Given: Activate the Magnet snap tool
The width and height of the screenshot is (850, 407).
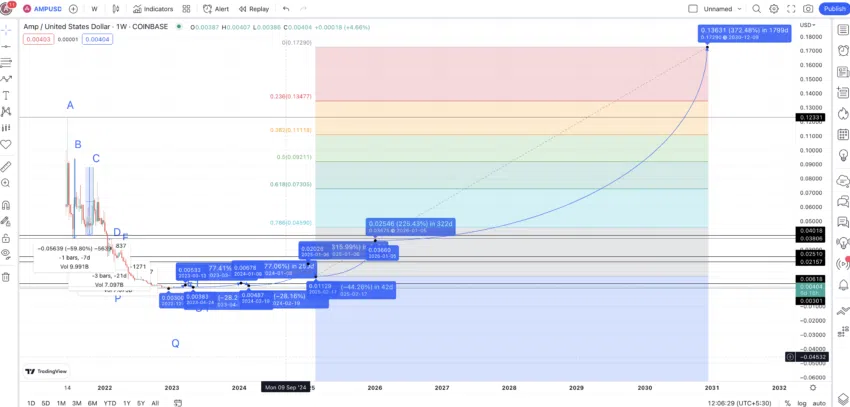Looking at the screenshot, I should pyautogui.click(x=6, y=205).
